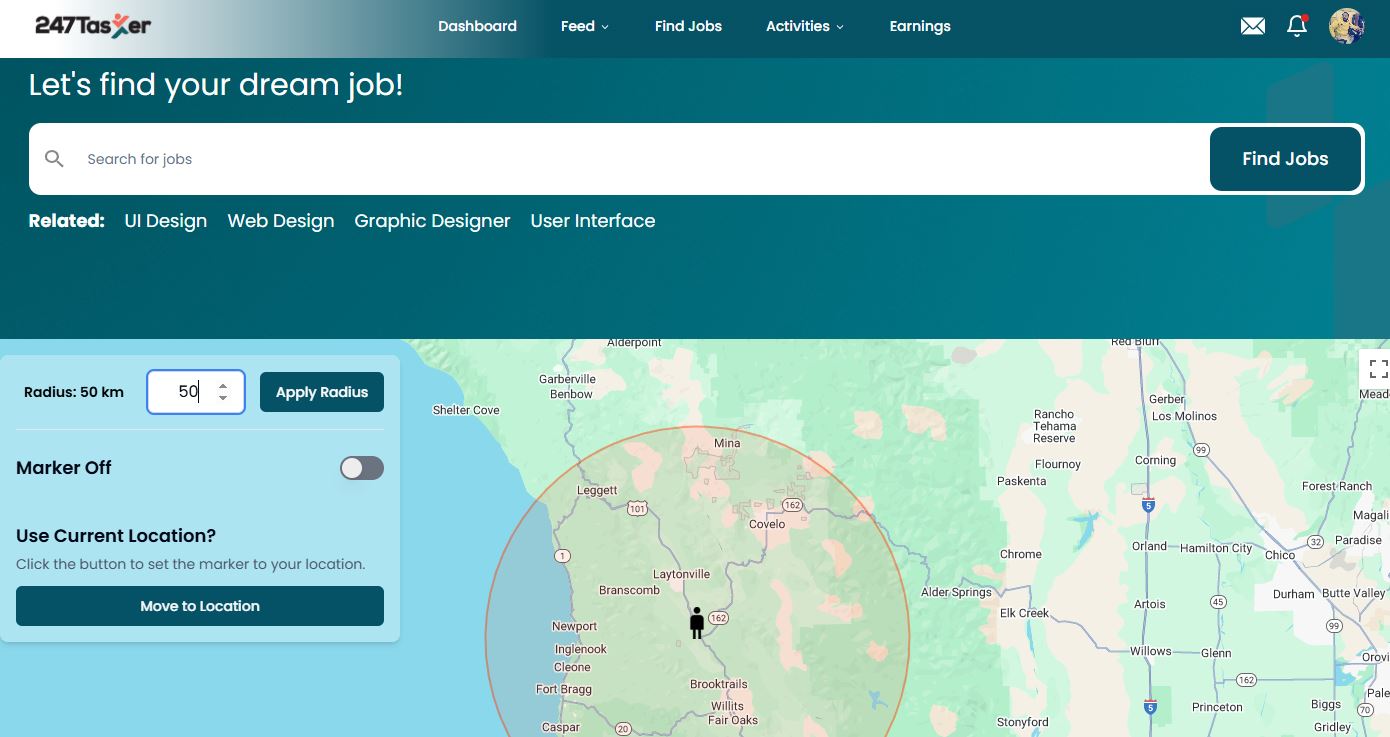Image resolution: width=1390 pixels, height=737 pixels.
Task: Open Find Jobs in the navigation bar
Action: click(688, 26)
